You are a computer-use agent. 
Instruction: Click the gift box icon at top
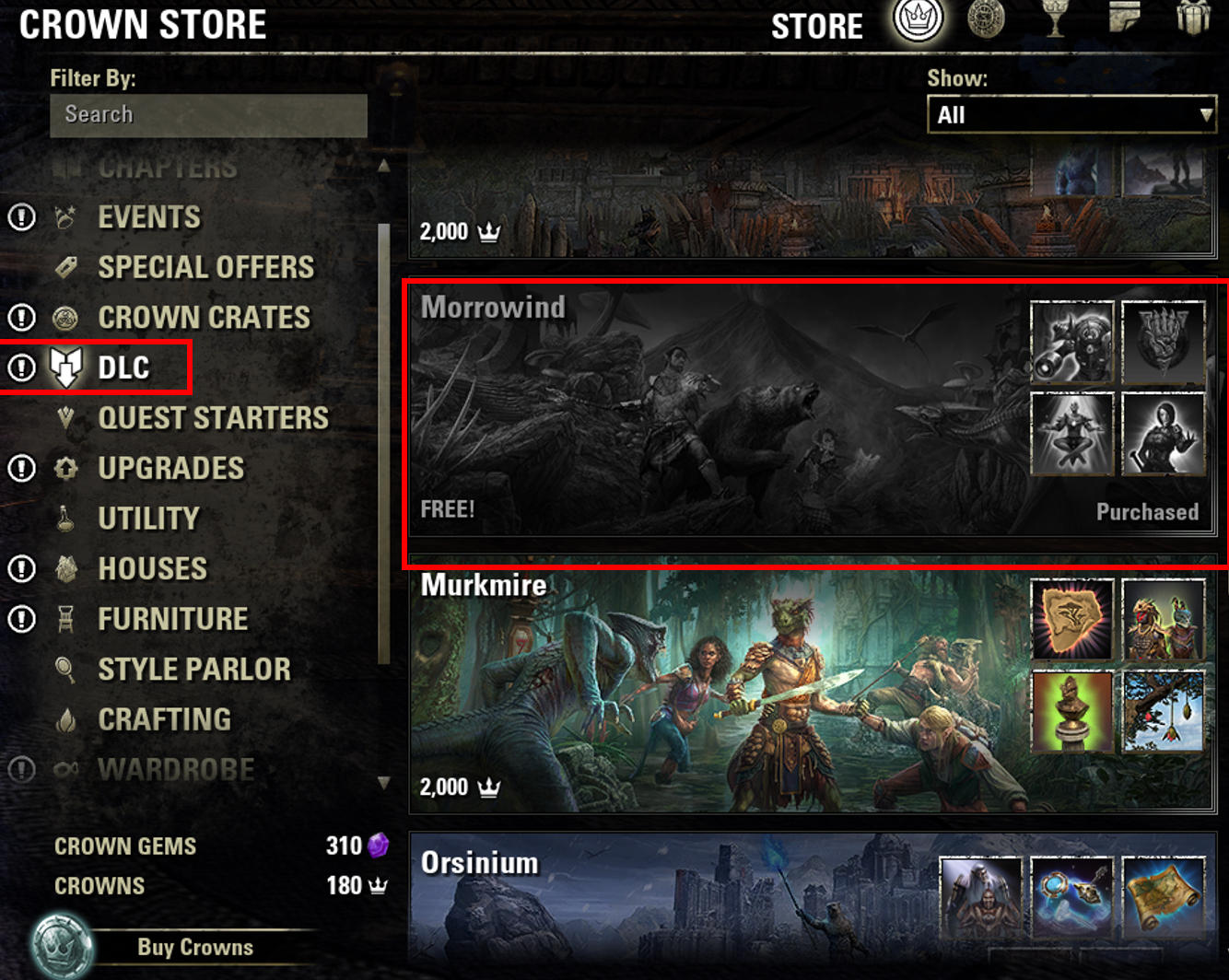click(x=1193, y=18)
